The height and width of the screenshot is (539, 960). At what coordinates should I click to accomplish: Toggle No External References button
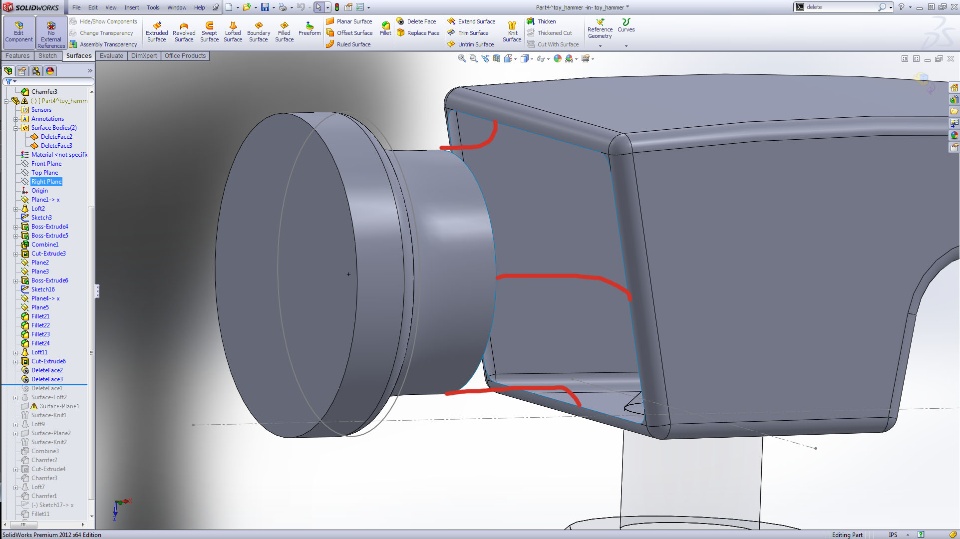(x=51, y=32)
